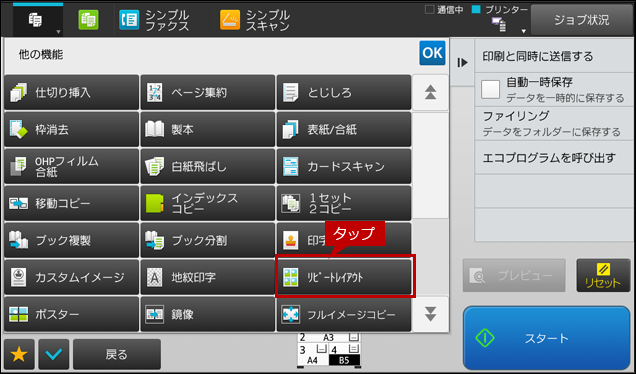Select カードスキャン function
Viewport: 636px width, 374px height.
click(x=344, y=166)
